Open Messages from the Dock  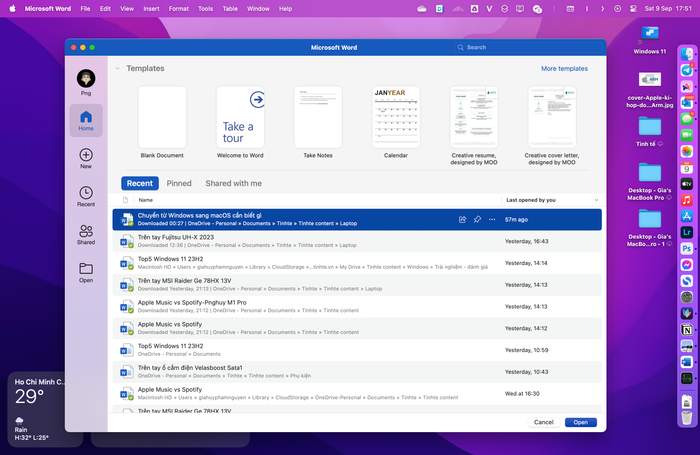point(687,119)
